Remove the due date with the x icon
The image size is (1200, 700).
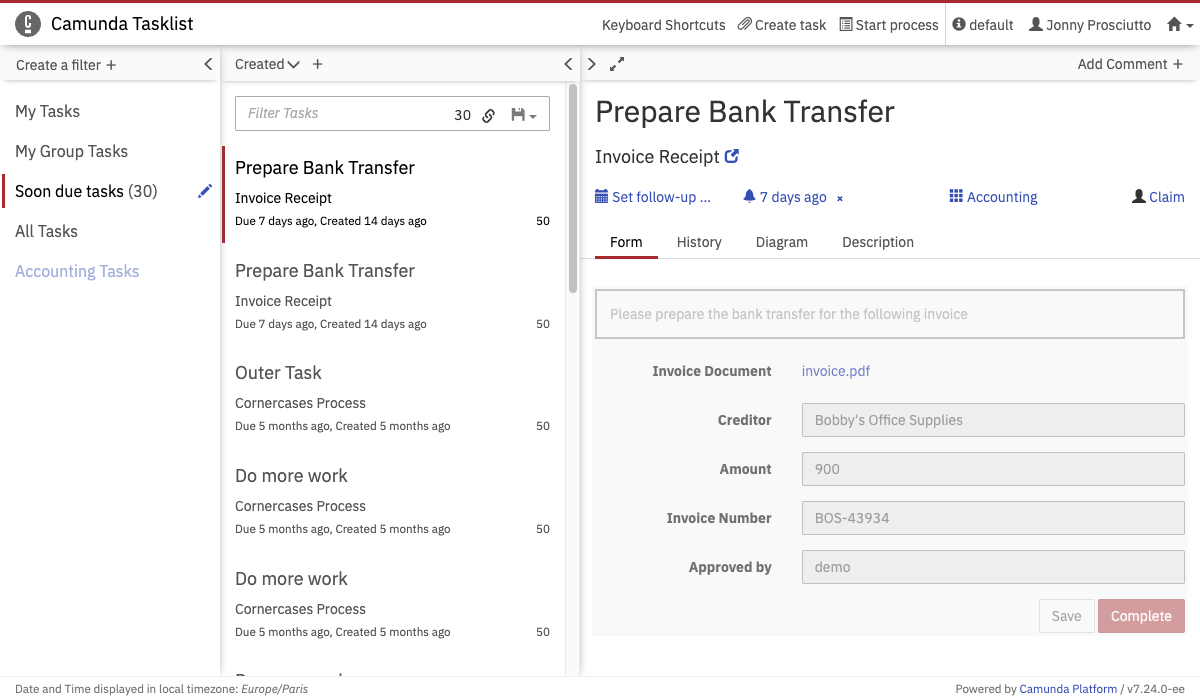(x=840, y=198)
